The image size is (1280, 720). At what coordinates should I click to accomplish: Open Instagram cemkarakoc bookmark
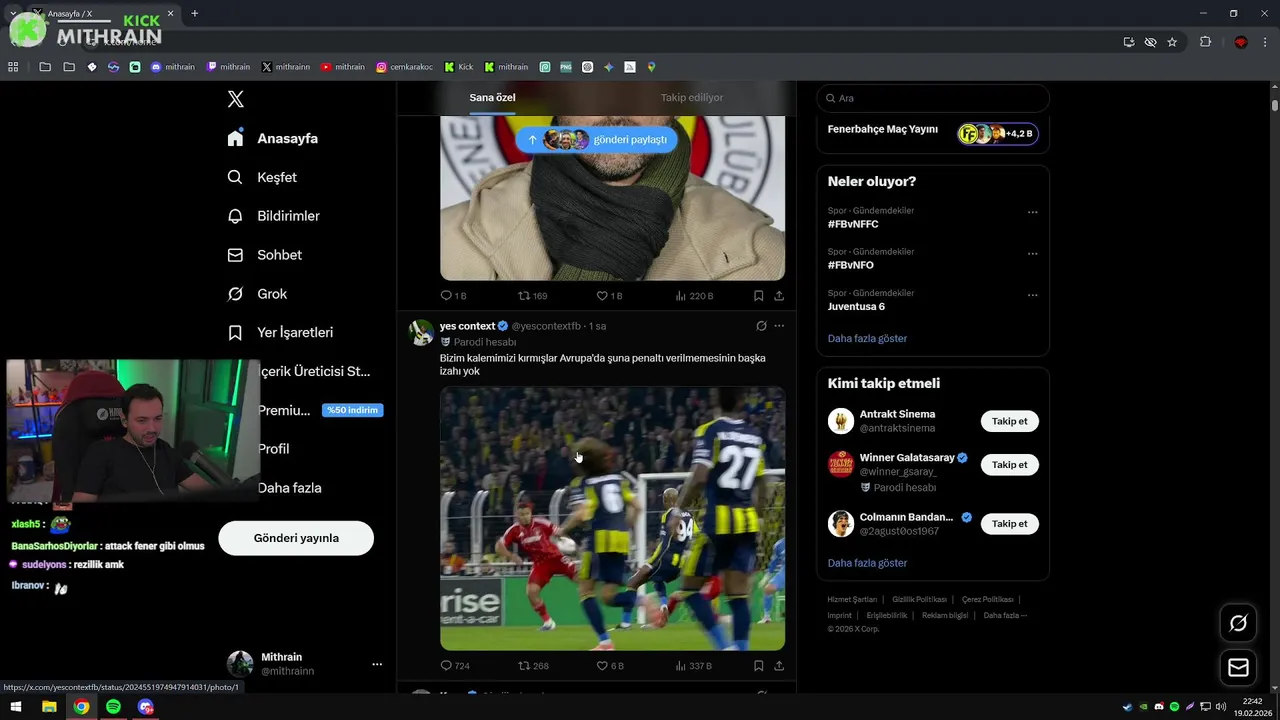pos(405,67)
